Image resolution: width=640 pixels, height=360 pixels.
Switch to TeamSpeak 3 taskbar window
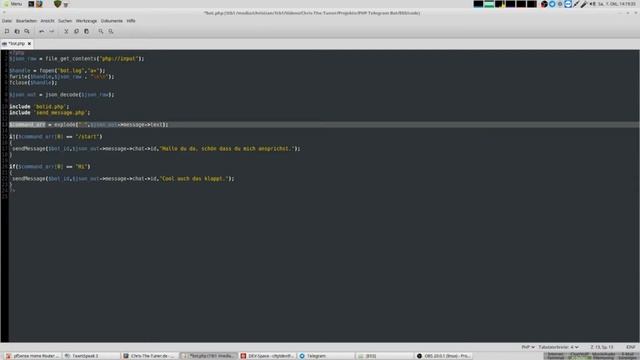[x=91, y=356]
